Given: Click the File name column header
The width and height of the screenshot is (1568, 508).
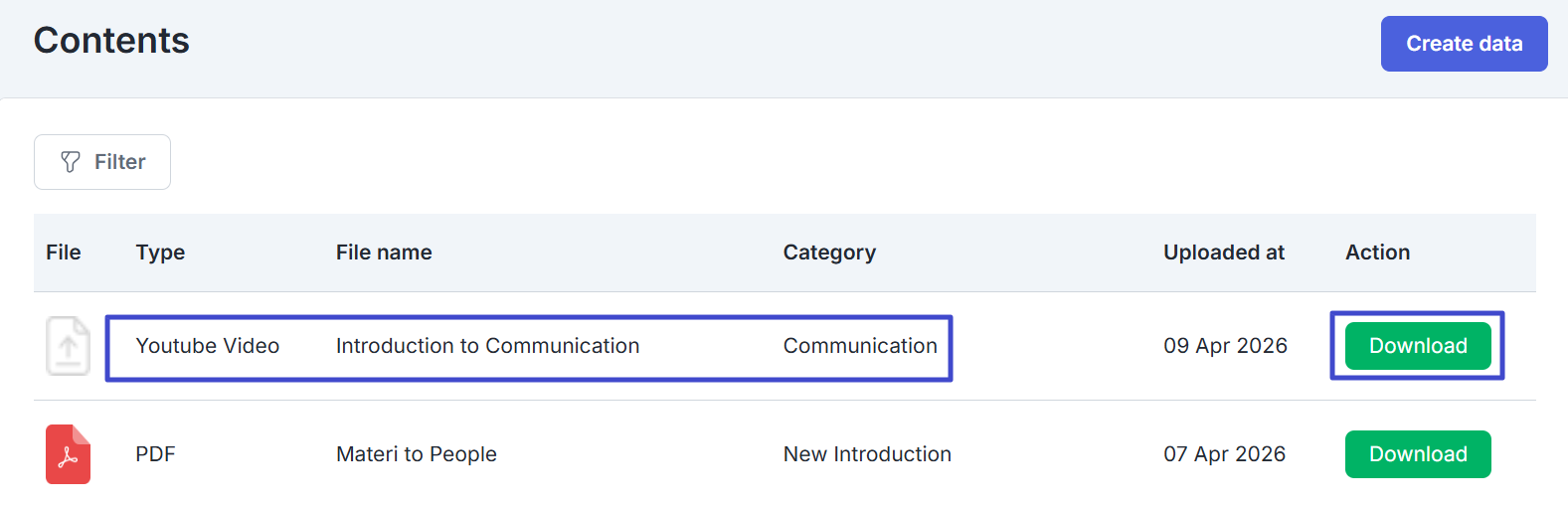Looking at the screenshot, I should 384,253.
